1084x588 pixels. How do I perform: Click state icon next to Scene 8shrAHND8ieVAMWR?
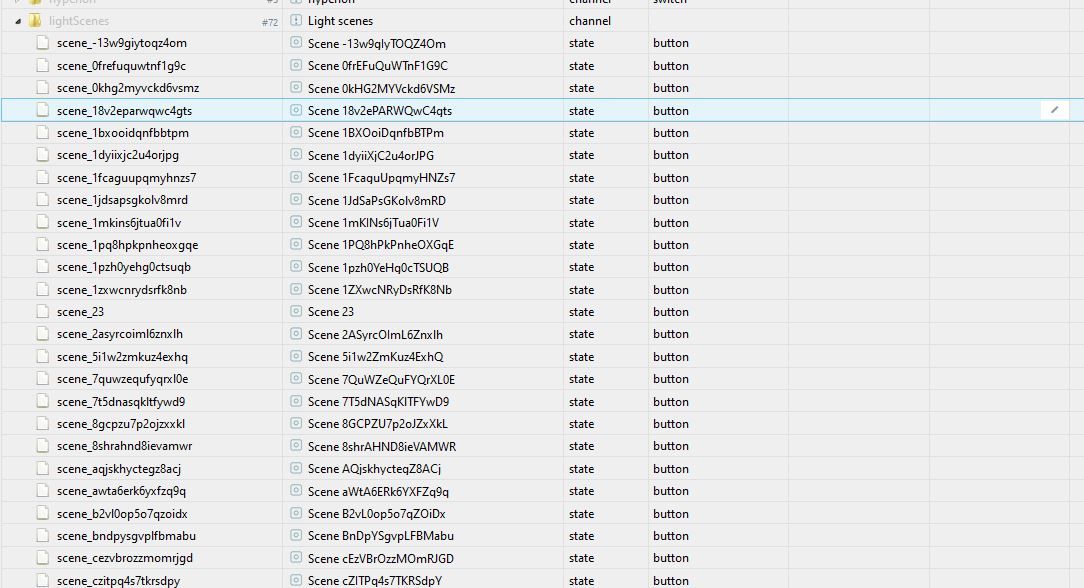(296, 446)
